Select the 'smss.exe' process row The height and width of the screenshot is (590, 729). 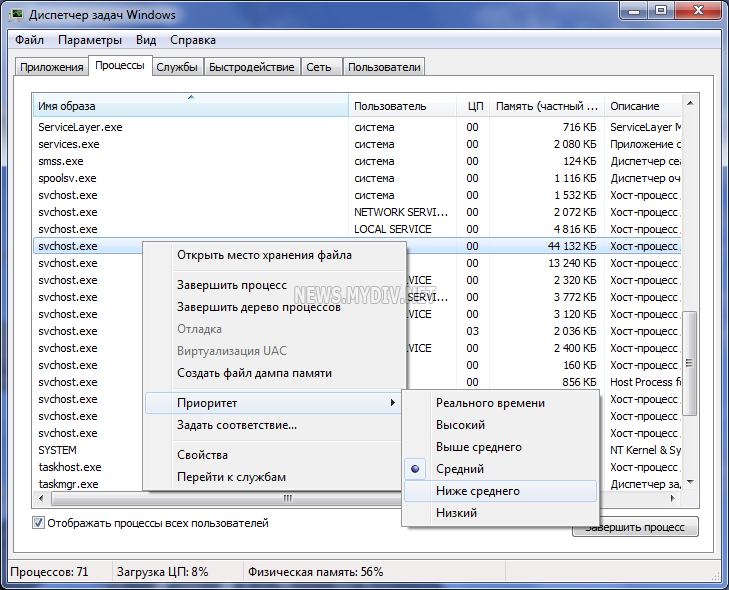tap(357, 161)
